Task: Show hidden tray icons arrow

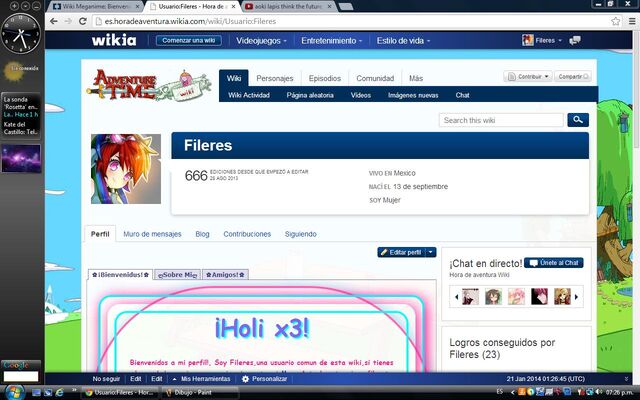Action: pos(512,392)
